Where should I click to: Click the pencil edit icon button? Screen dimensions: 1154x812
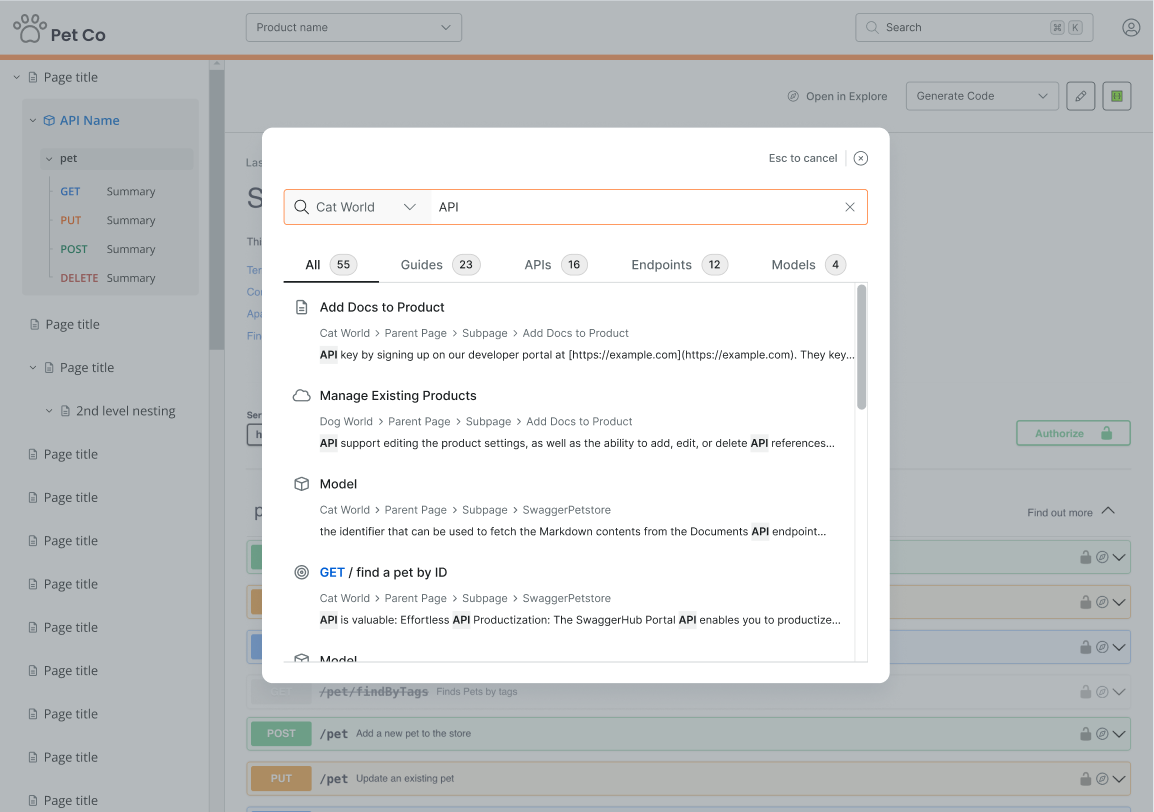tap(1080, 96)
